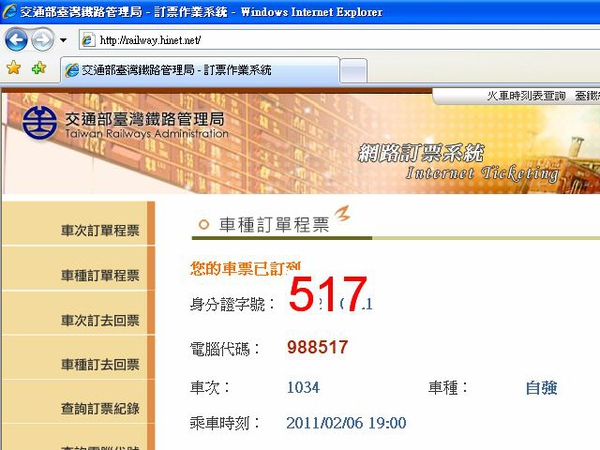Open the 火車時刻表查詢 link
This screenshot has height=450, width=600.
526,96
